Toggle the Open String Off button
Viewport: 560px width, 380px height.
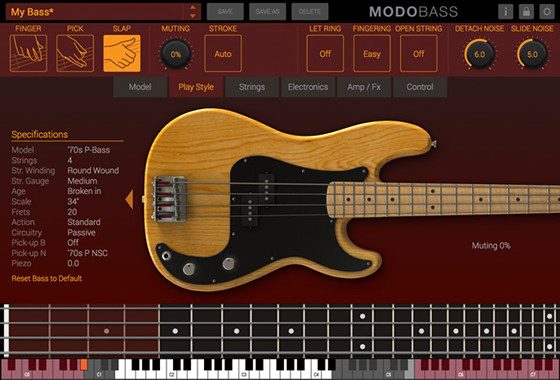click(419, 54)
